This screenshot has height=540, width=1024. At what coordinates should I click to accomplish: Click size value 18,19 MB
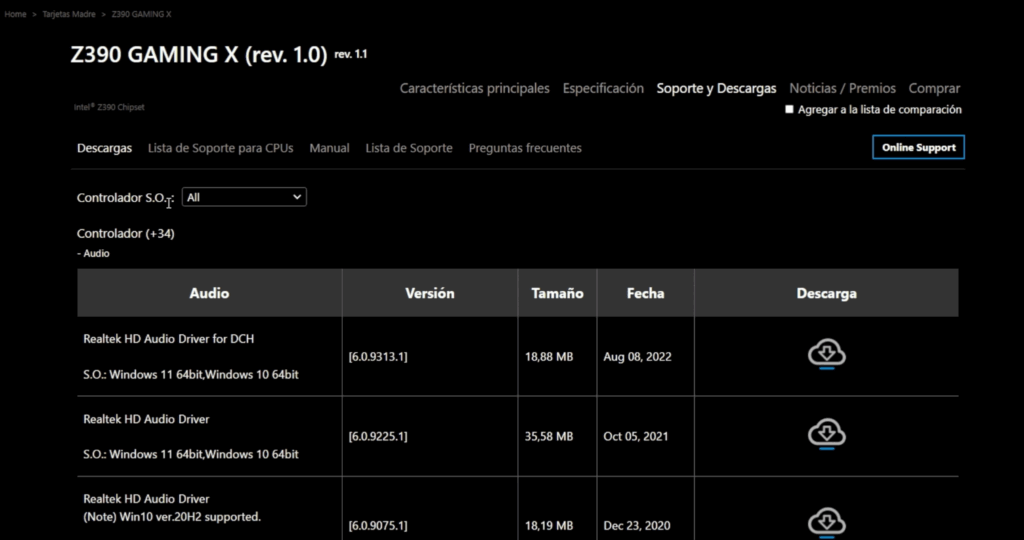[549, 526]
